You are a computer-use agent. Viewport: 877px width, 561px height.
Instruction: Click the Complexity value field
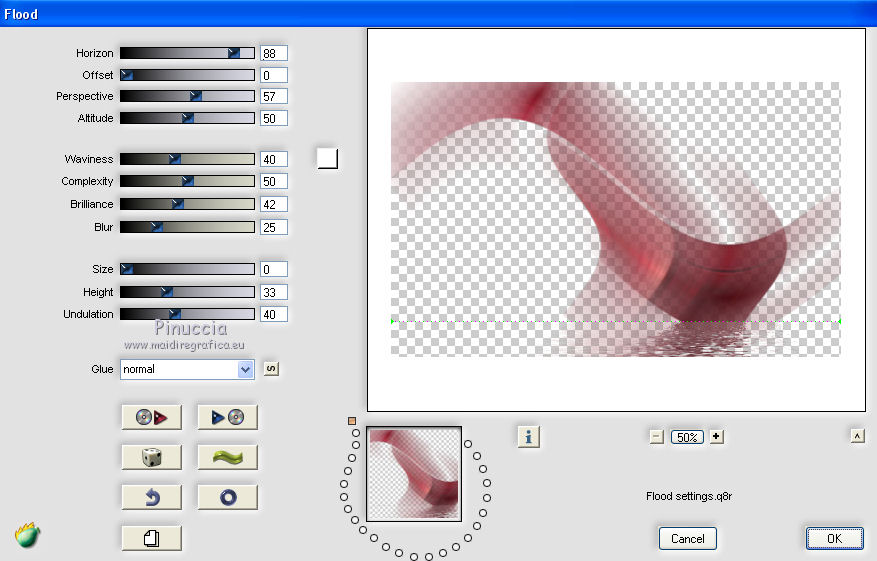[274, 181]
